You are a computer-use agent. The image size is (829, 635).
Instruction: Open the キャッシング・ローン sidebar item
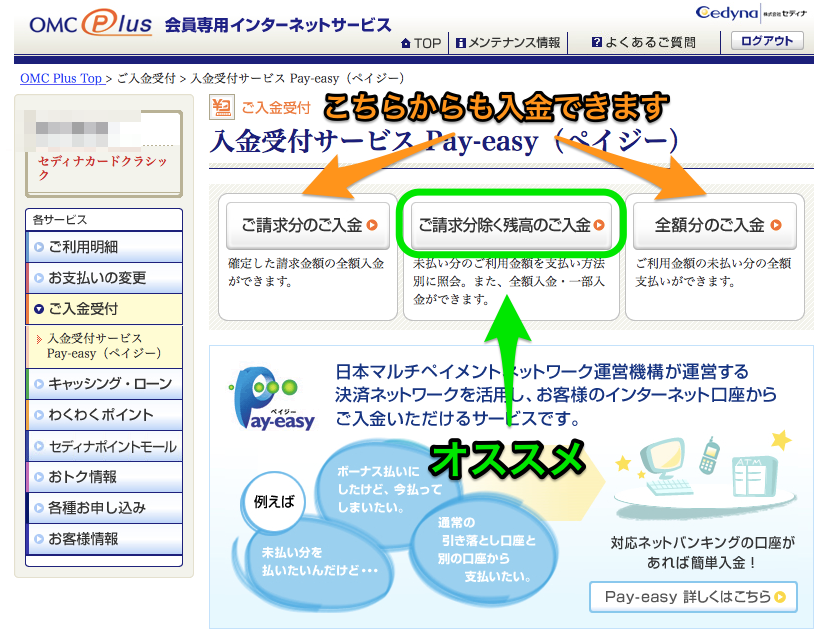click(x=105, y=384)
